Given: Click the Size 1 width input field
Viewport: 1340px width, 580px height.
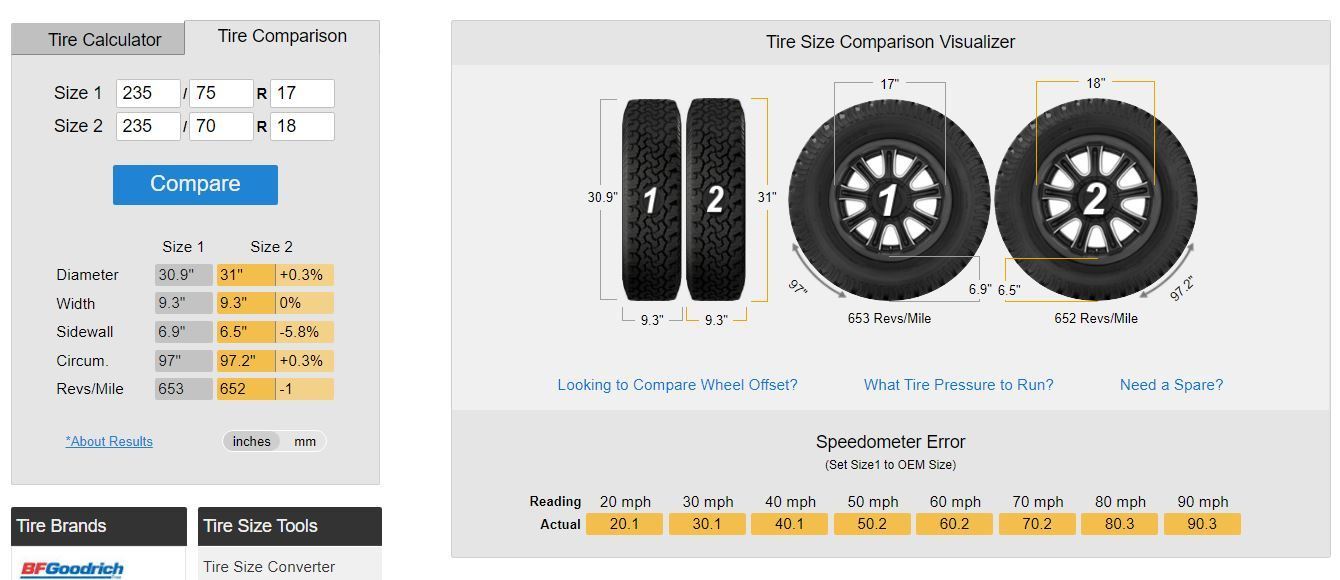Looking at the screenshot, I should tap(148, 92).
